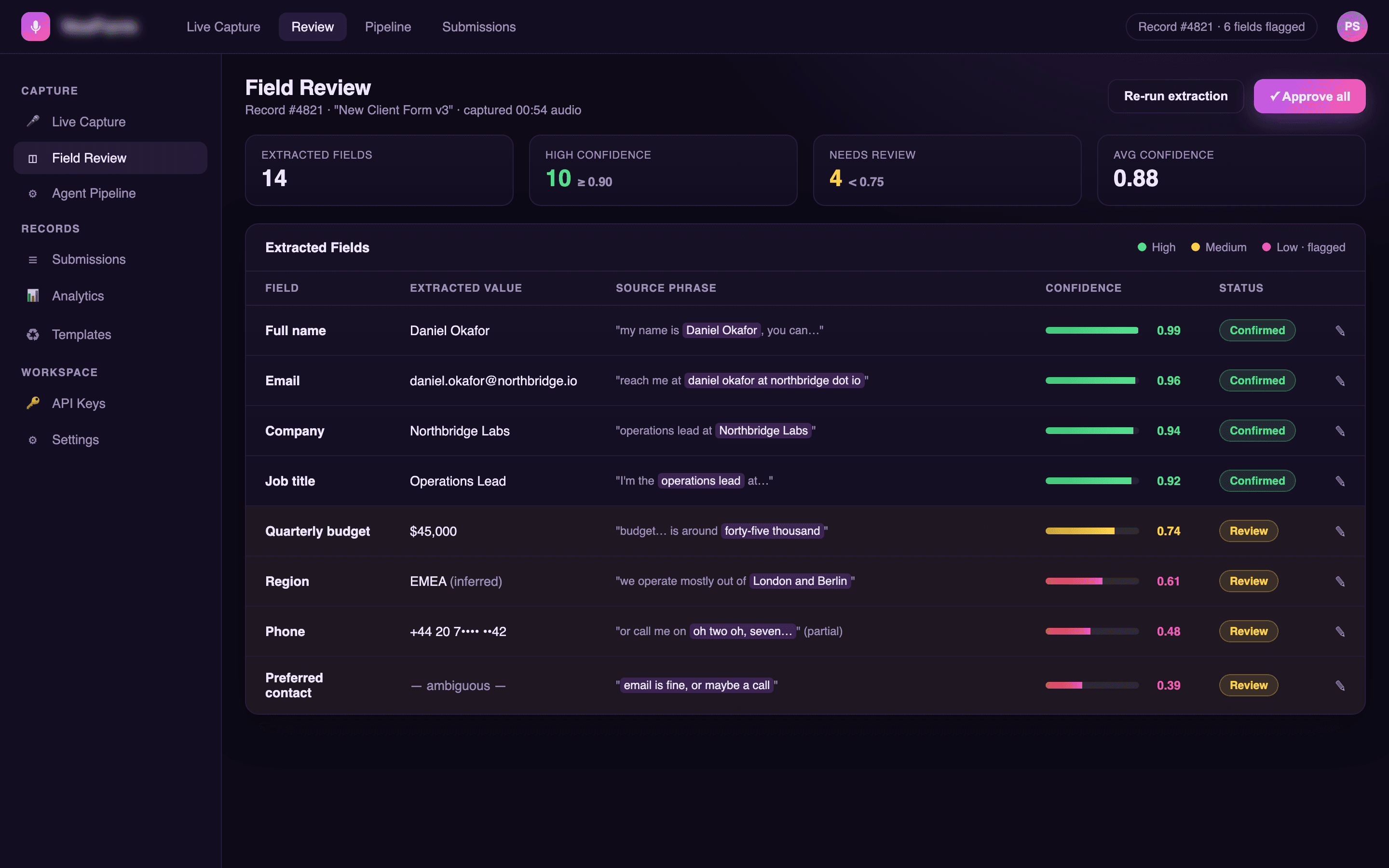Viewport: 1389px width, 868px height.
Task: Click edit pencil for Job title row
Action: [1340, 480]
